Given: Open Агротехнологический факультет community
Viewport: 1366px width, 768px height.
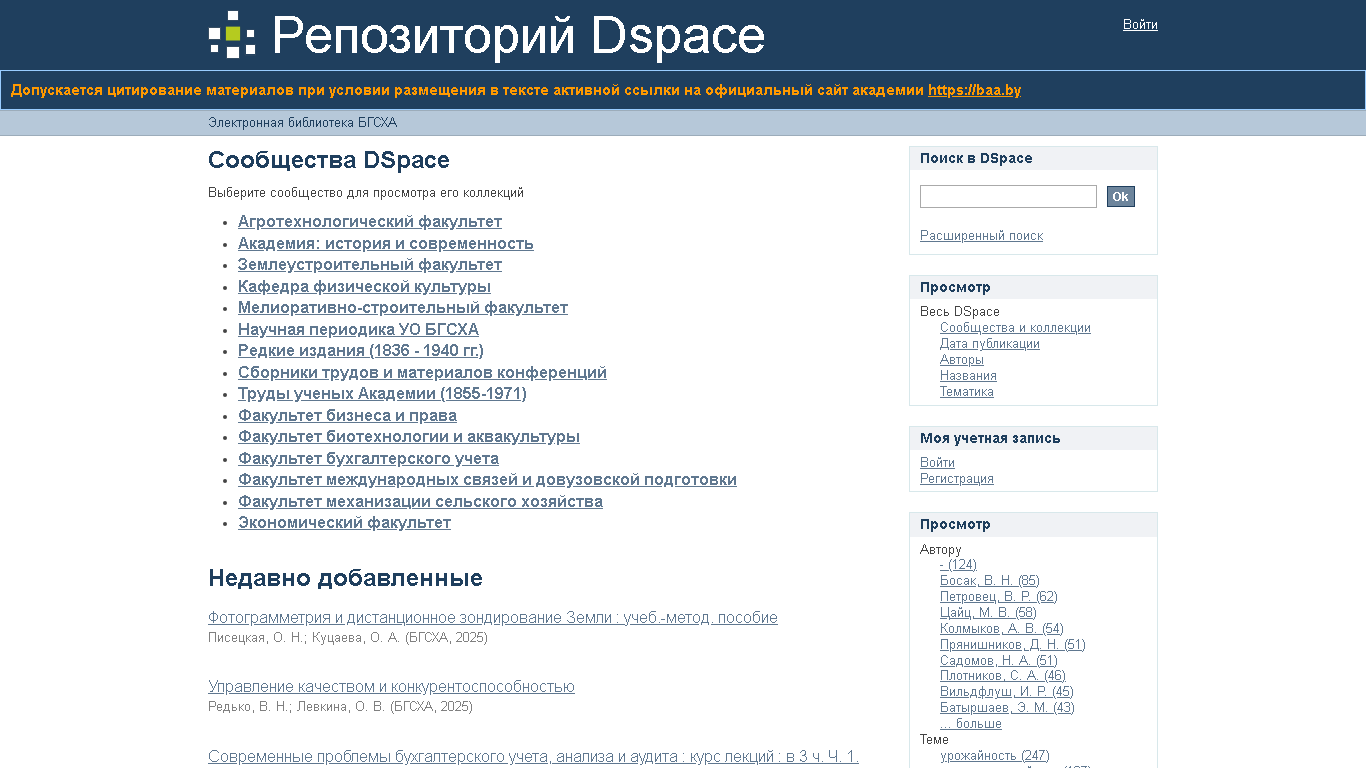Looking at the screenshot, I should coord(370,222).
